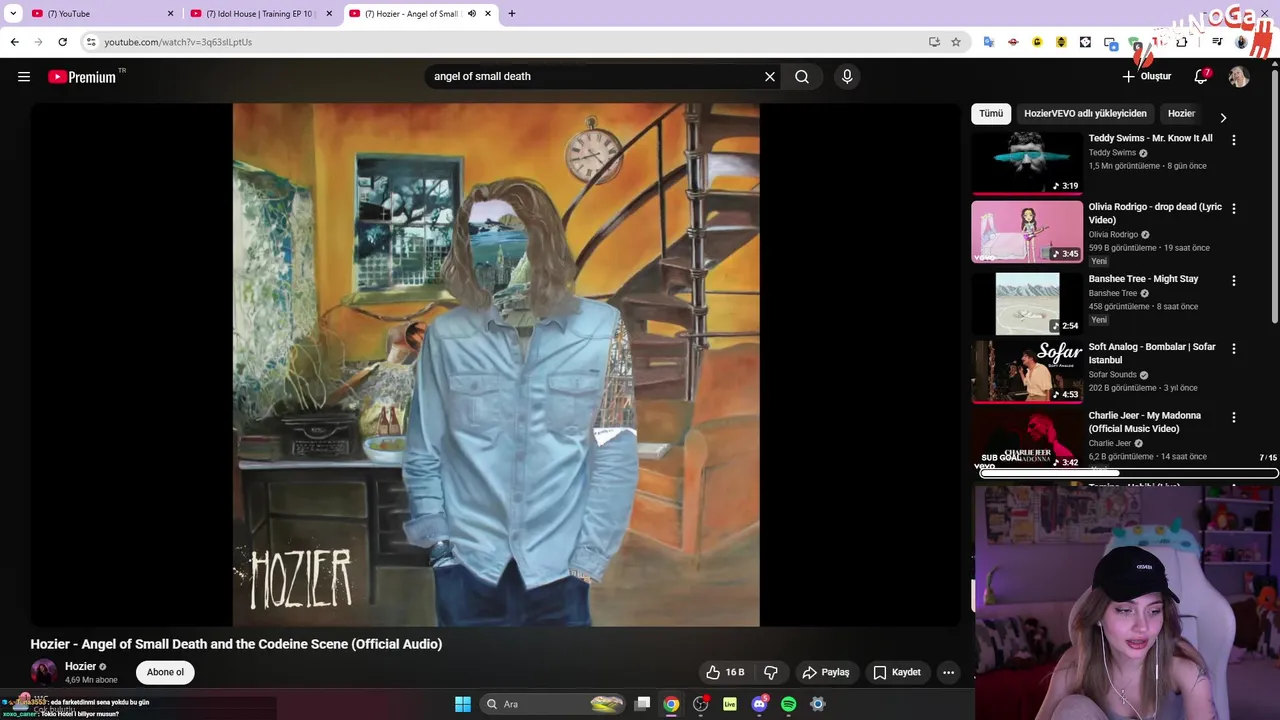The width and height of the screenshot is (1280, 720).
Task: Close the Idol House tab
Action: (329, 14)
